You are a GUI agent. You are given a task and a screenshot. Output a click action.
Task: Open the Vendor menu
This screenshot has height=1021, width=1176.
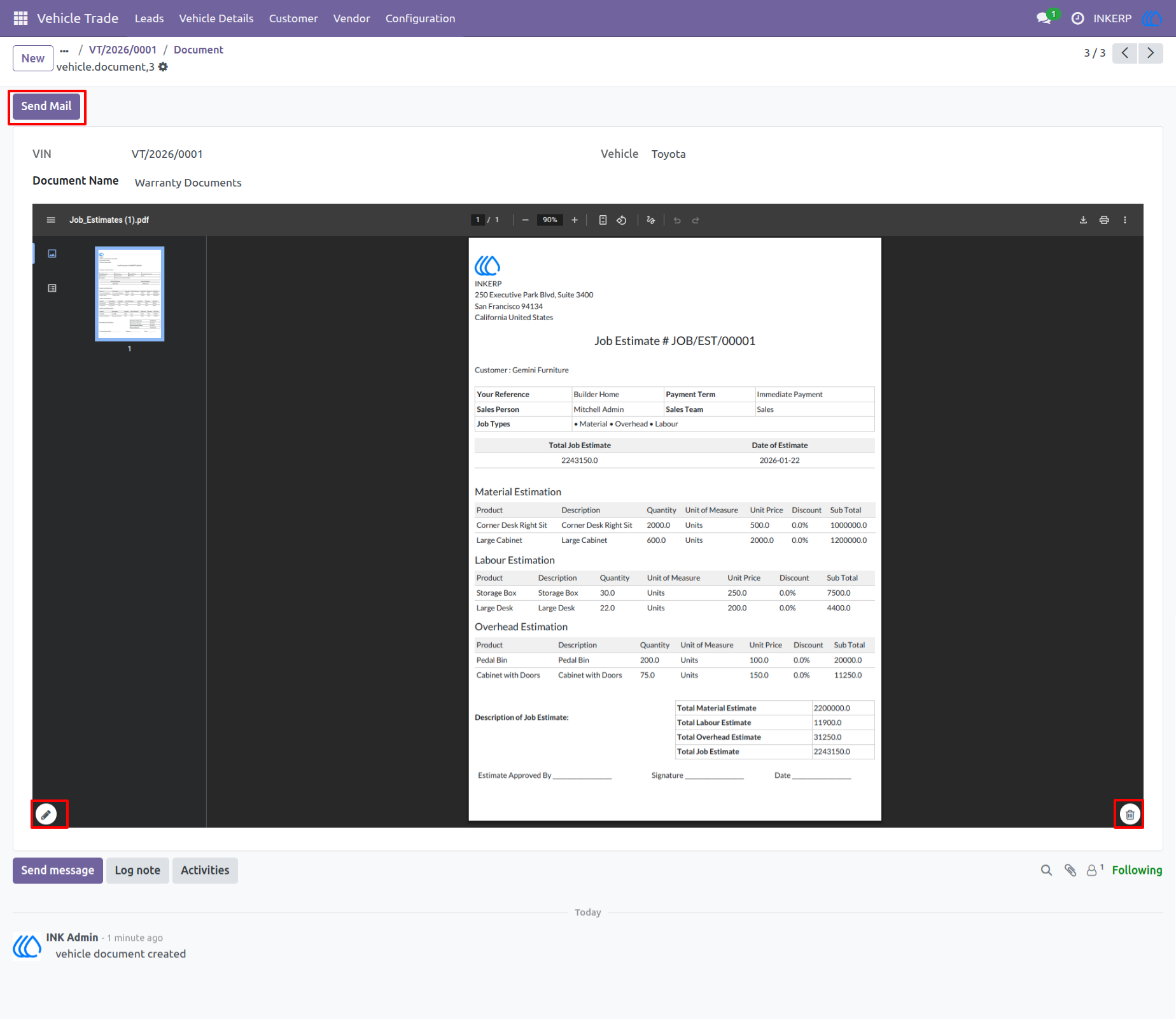pos(351,18)
